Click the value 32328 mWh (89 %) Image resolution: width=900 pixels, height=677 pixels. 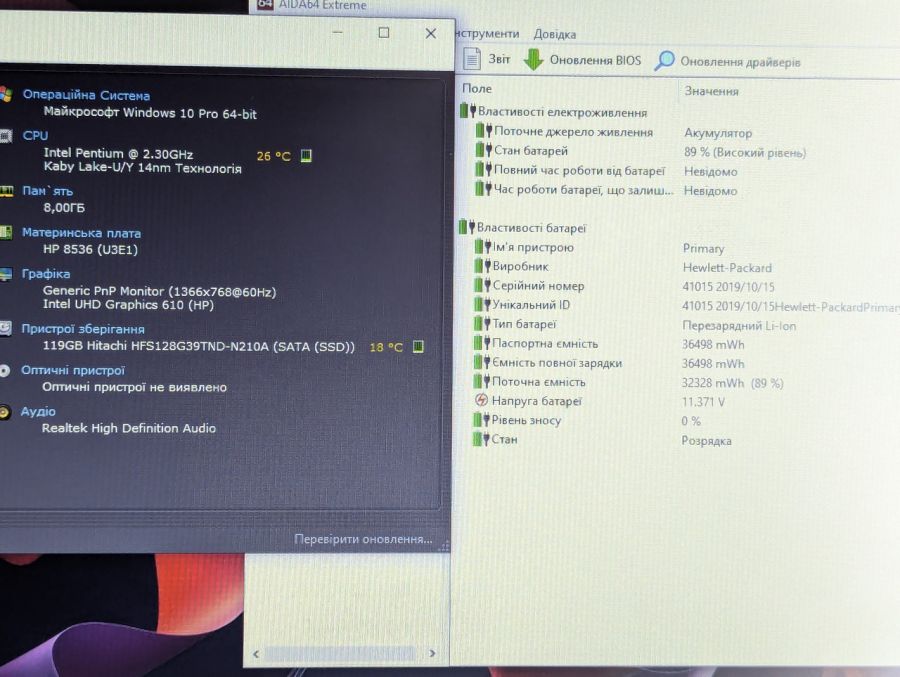pyautogui.click(x=732, y=383)
